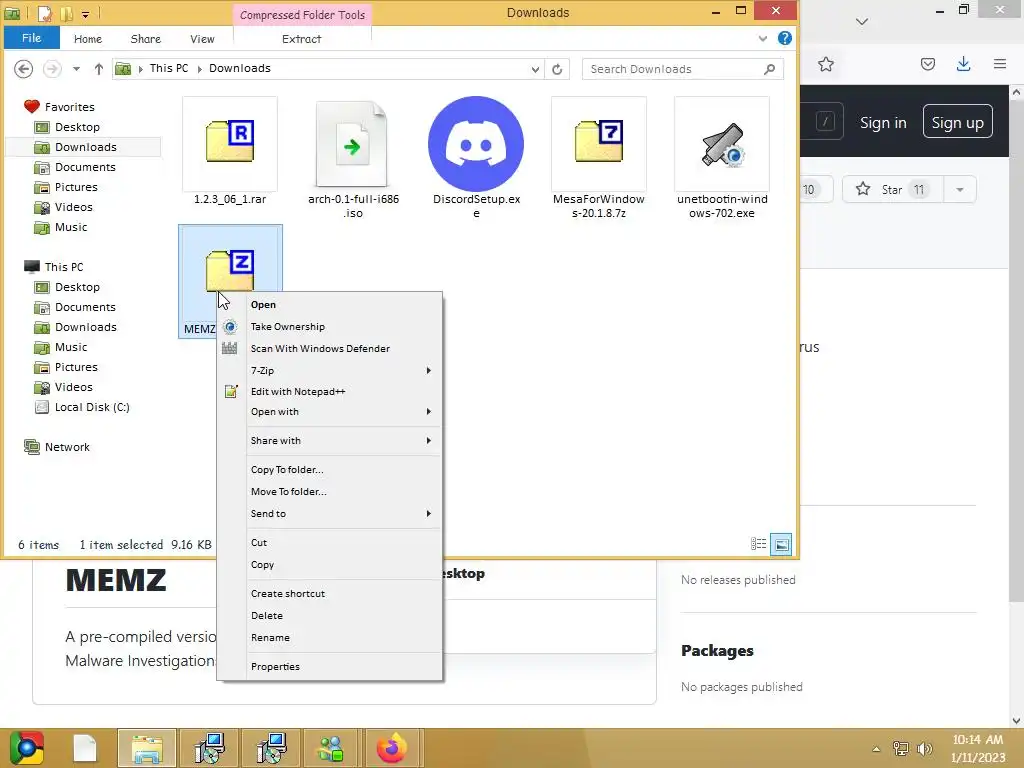Open Firefox downloads arrow icon
This screenshot has height=768, width=1024.
click(x=963, y=64)
